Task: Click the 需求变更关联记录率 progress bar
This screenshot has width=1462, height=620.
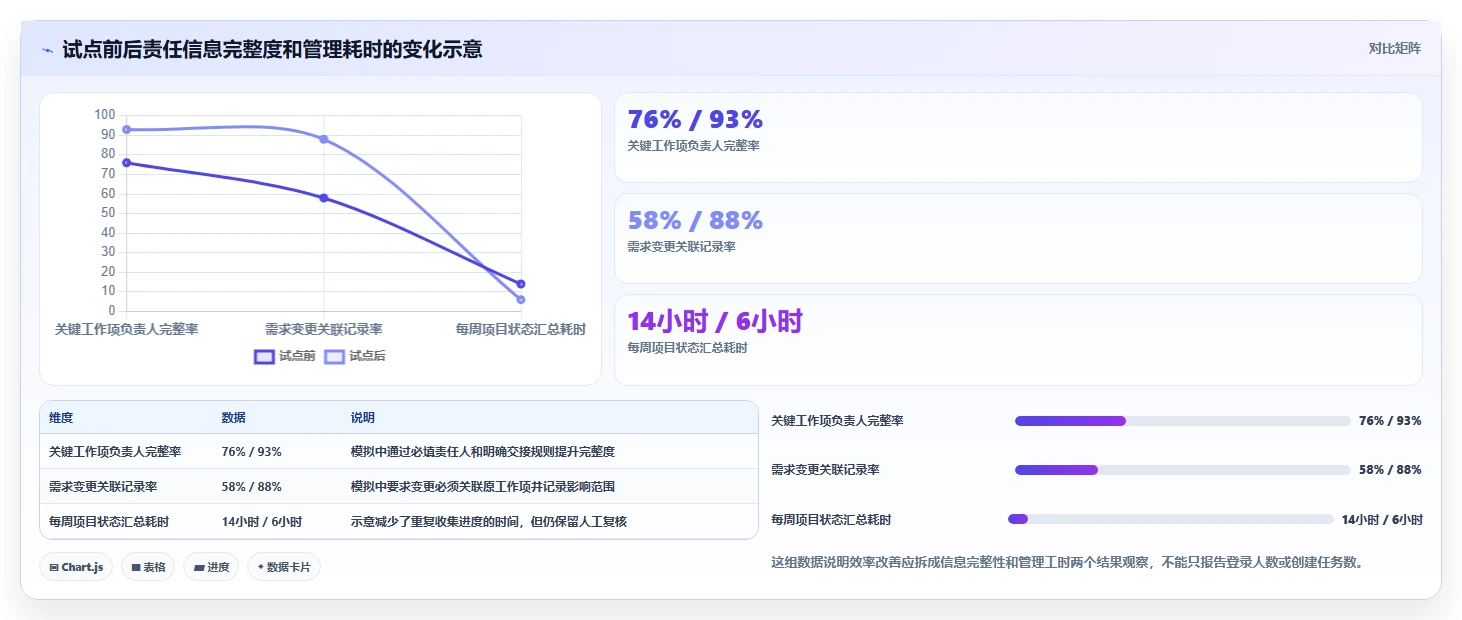Action: pyautogui.click(x=1183, y=470)
